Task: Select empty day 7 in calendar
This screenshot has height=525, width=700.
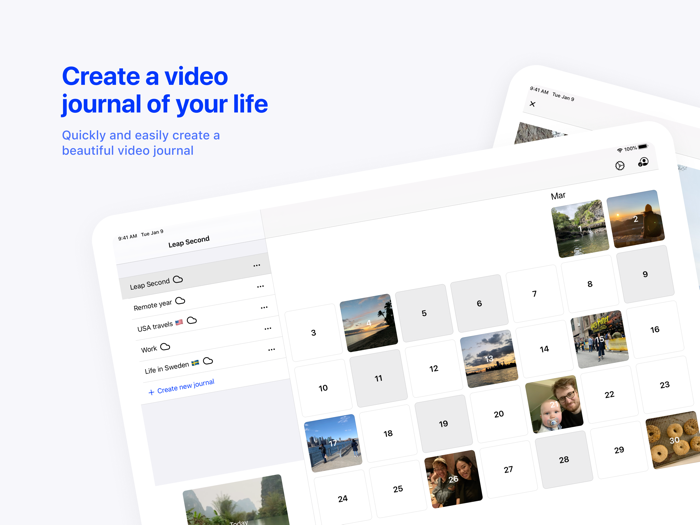Action: (x=534, y=293)
